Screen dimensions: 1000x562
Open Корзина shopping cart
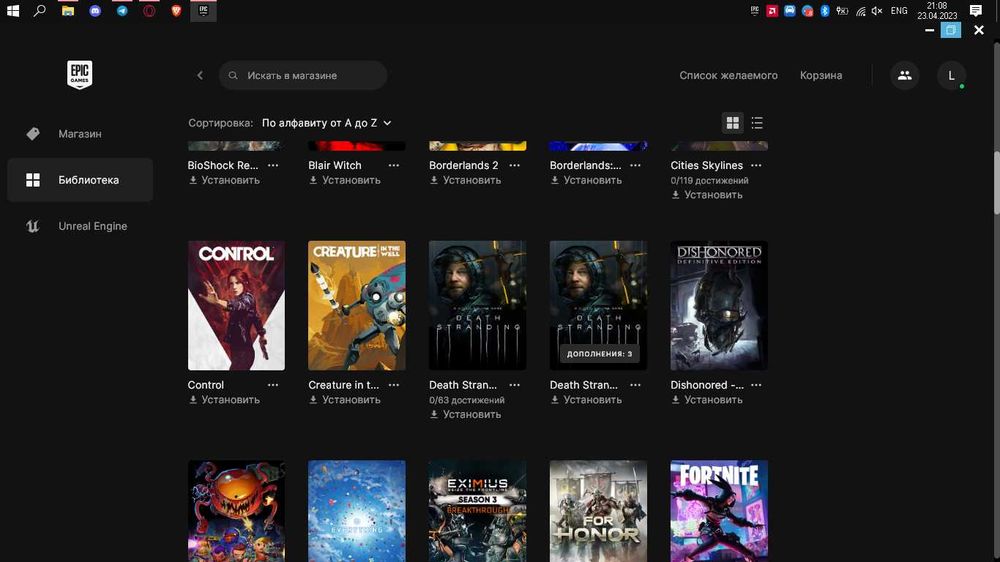tap(821, 75)
